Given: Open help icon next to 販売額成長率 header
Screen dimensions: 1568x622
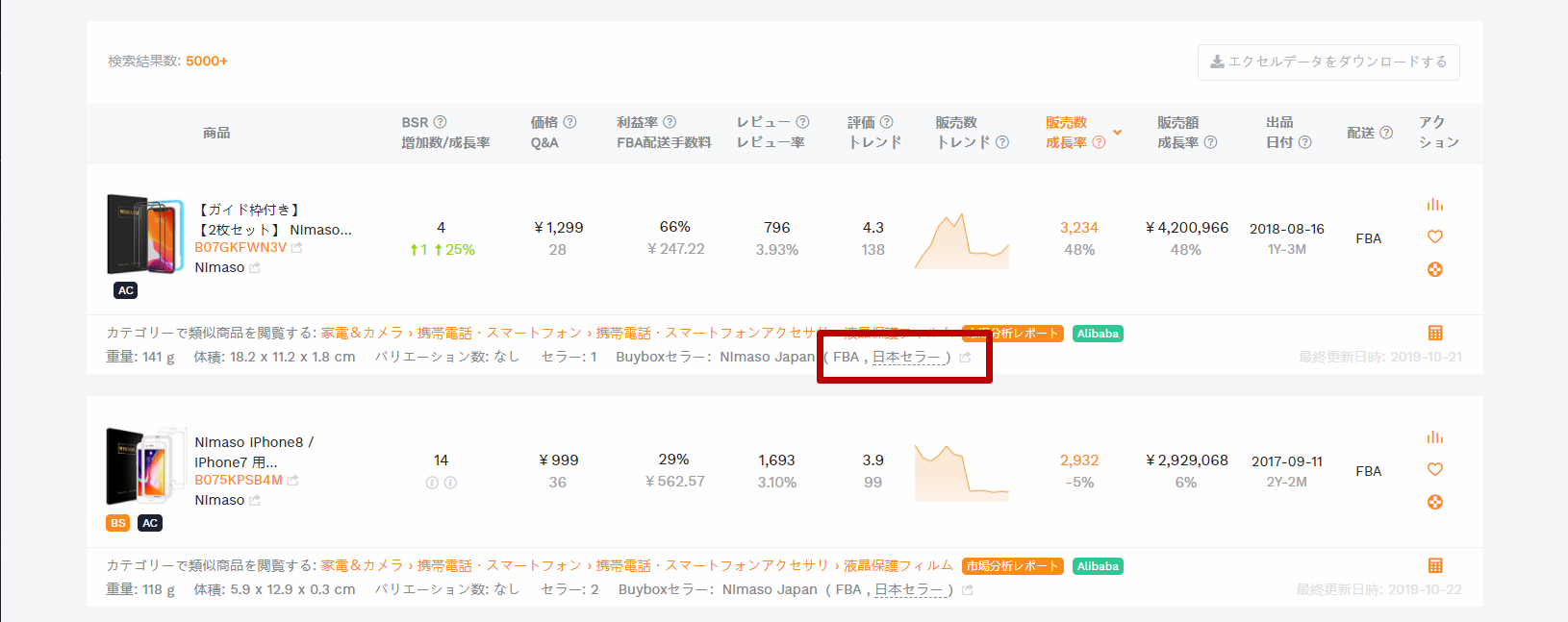Looking at the screenshot, I should click(x=1210, y=142).
